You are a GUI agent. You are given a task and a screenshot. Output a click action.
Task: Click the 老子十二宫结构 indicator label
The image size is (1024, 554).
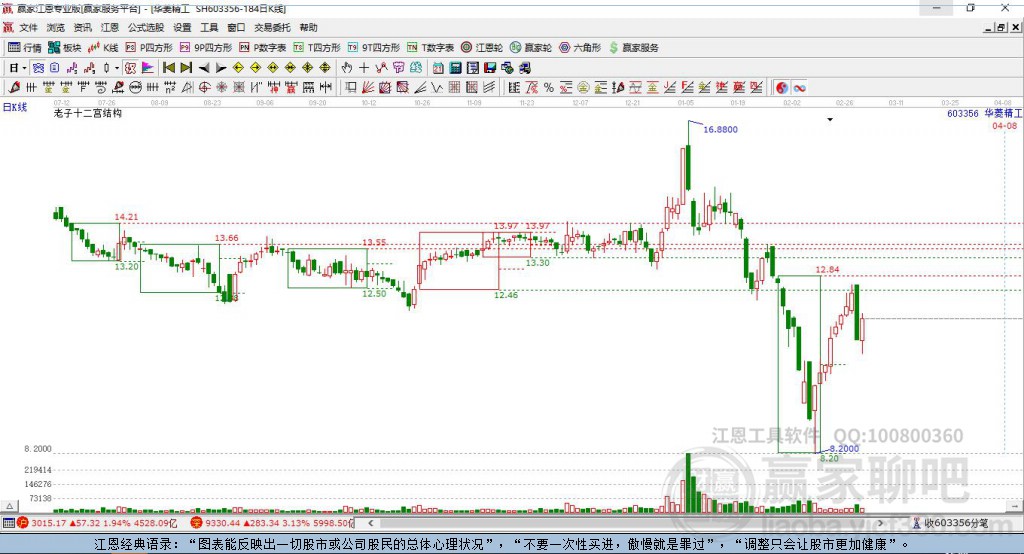point(88,113)
